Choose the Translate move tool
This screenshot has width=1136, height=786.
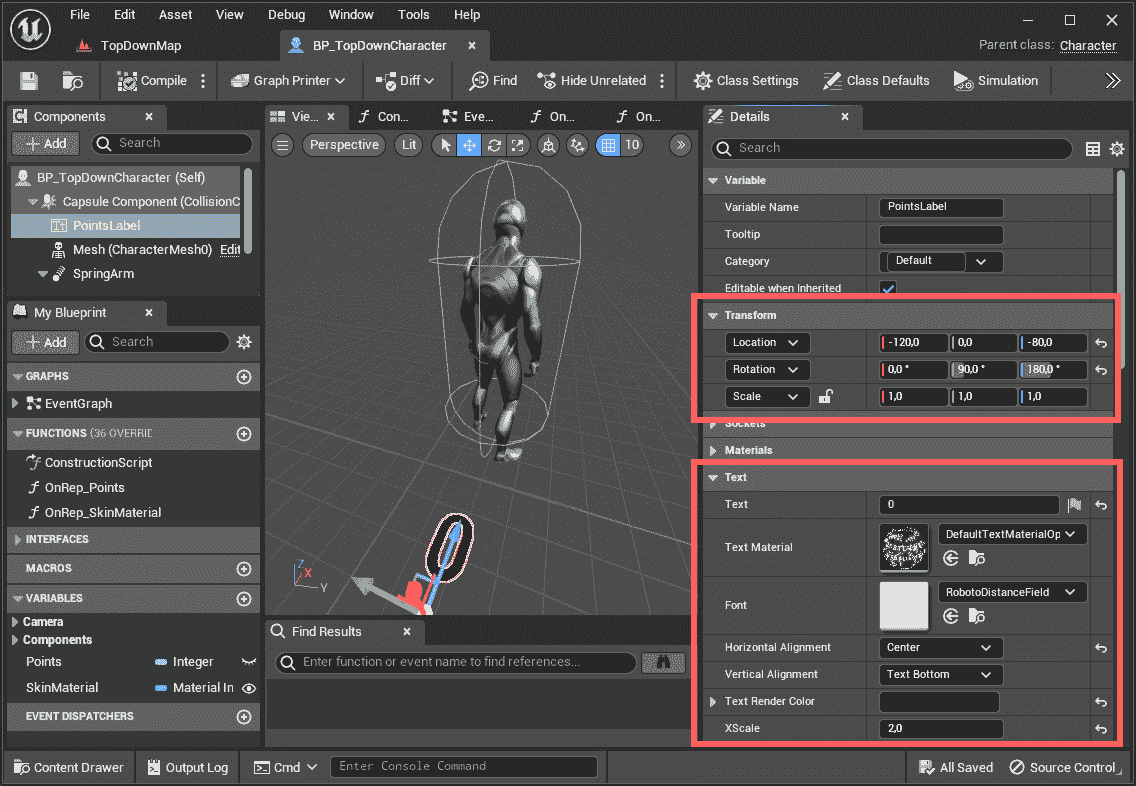(469, 145)
